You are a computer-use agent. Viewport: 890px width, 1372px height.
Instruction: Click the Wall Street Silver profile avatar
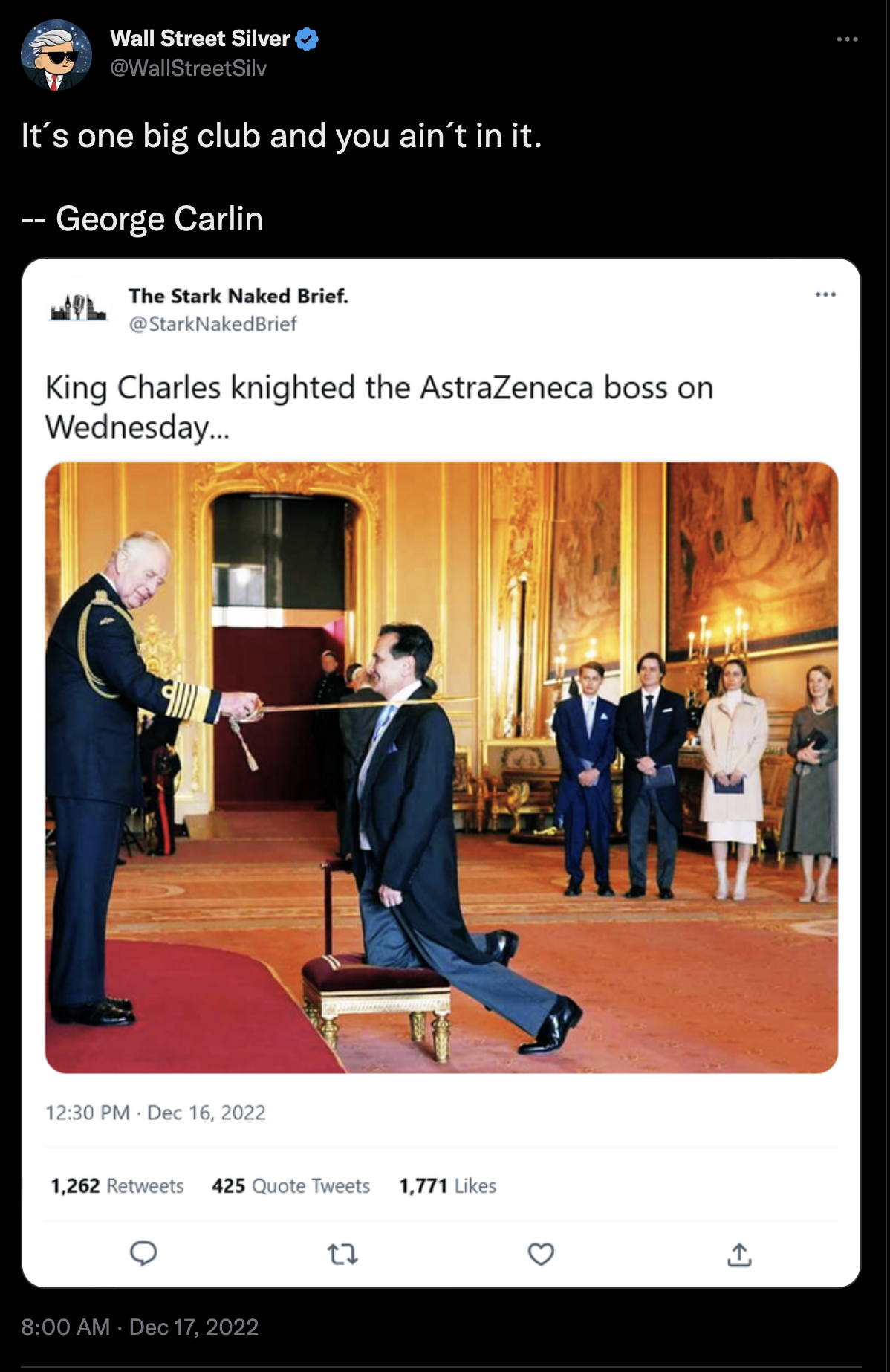[x=56, y=56]
